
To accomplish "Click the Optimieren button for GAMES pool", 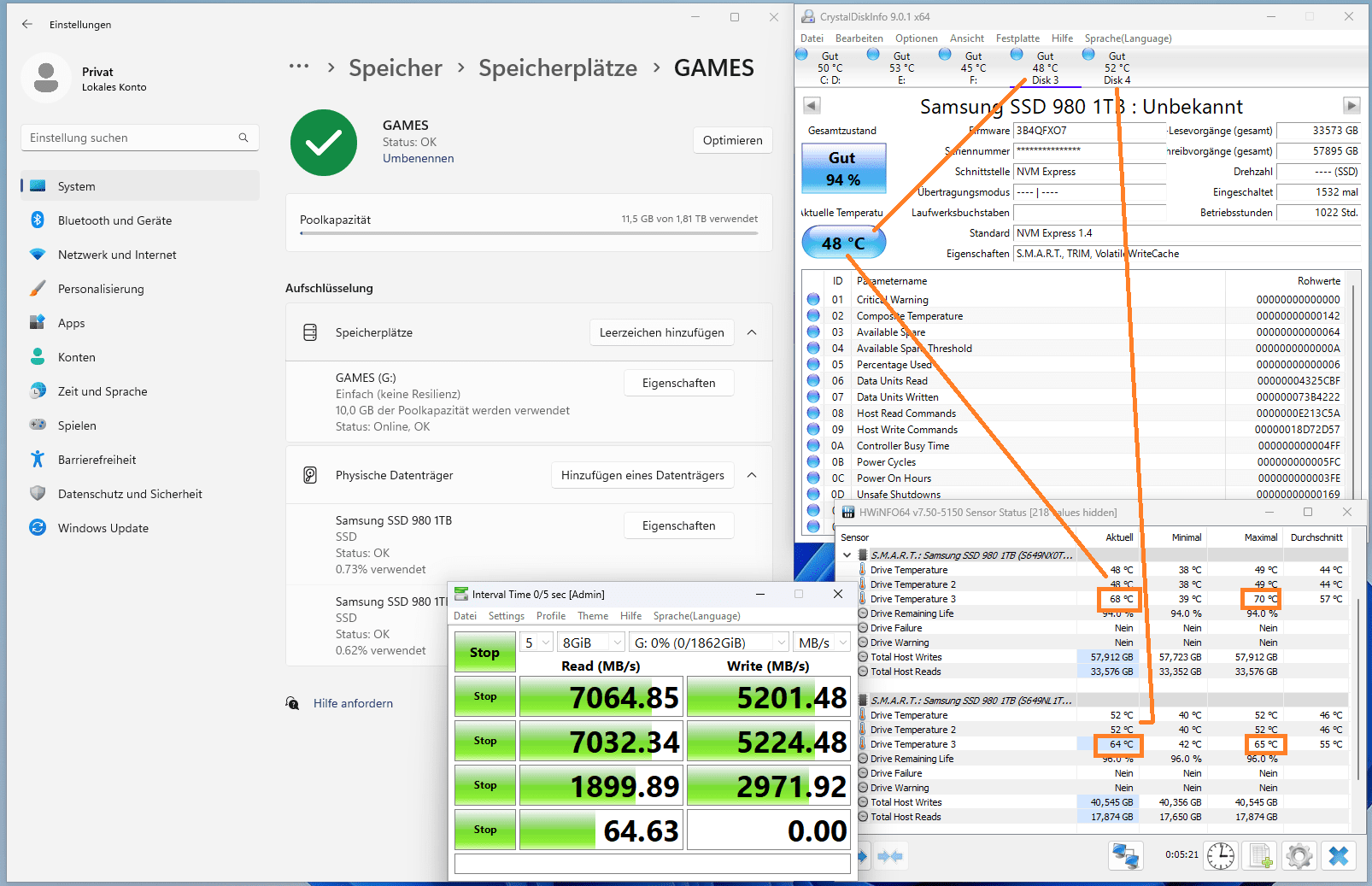I will click(733, 140).
